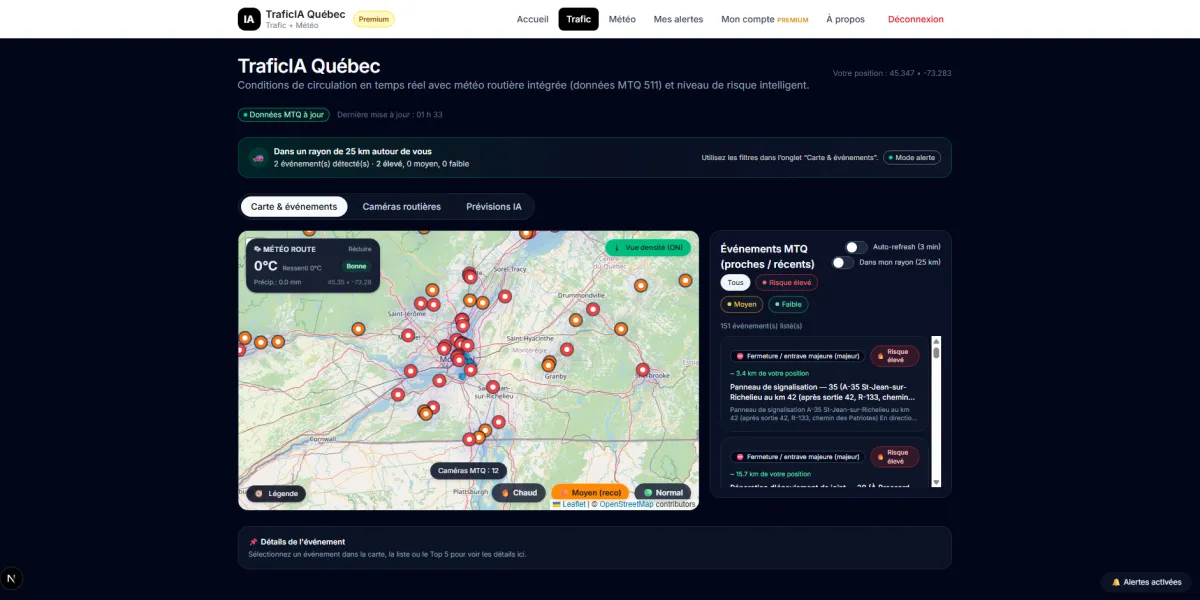Open the Trafic nav item
Screen dimensions: 1200x600
[x=578, y=19]
